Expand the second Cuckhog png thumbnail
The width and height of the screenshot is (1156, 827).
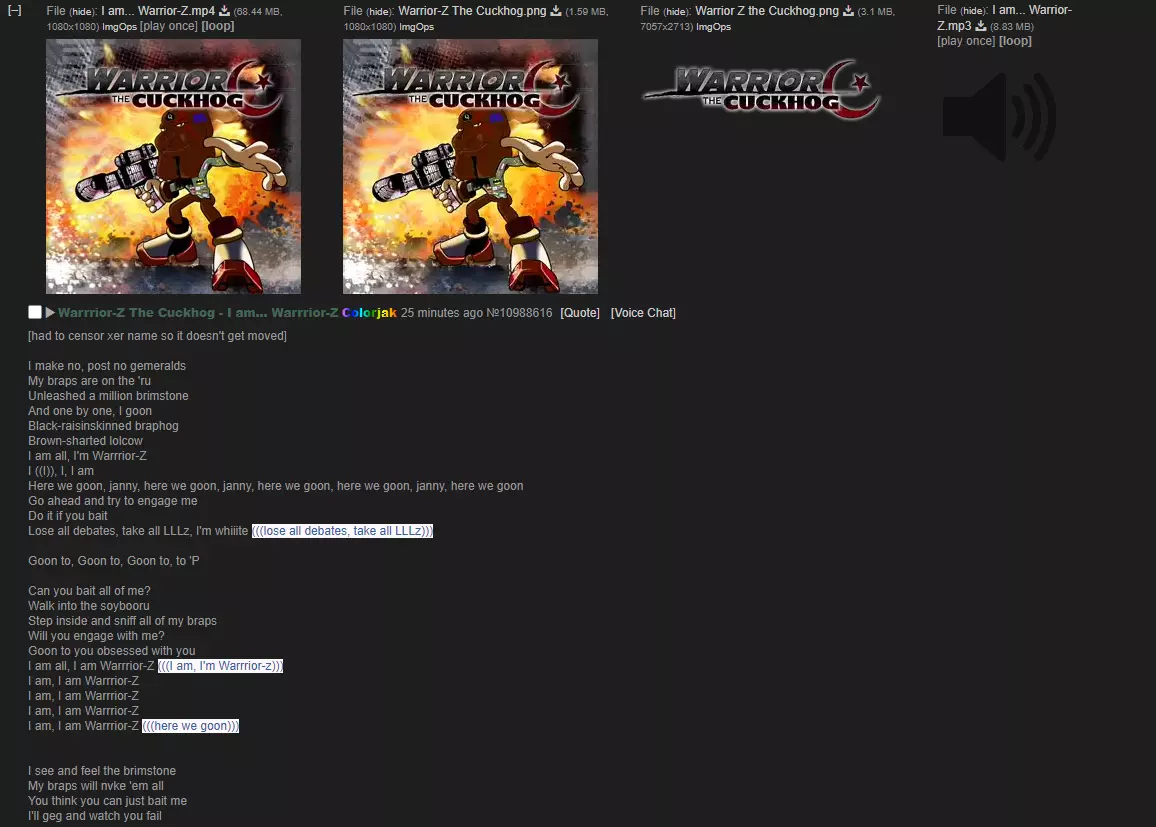coord(470,167)
